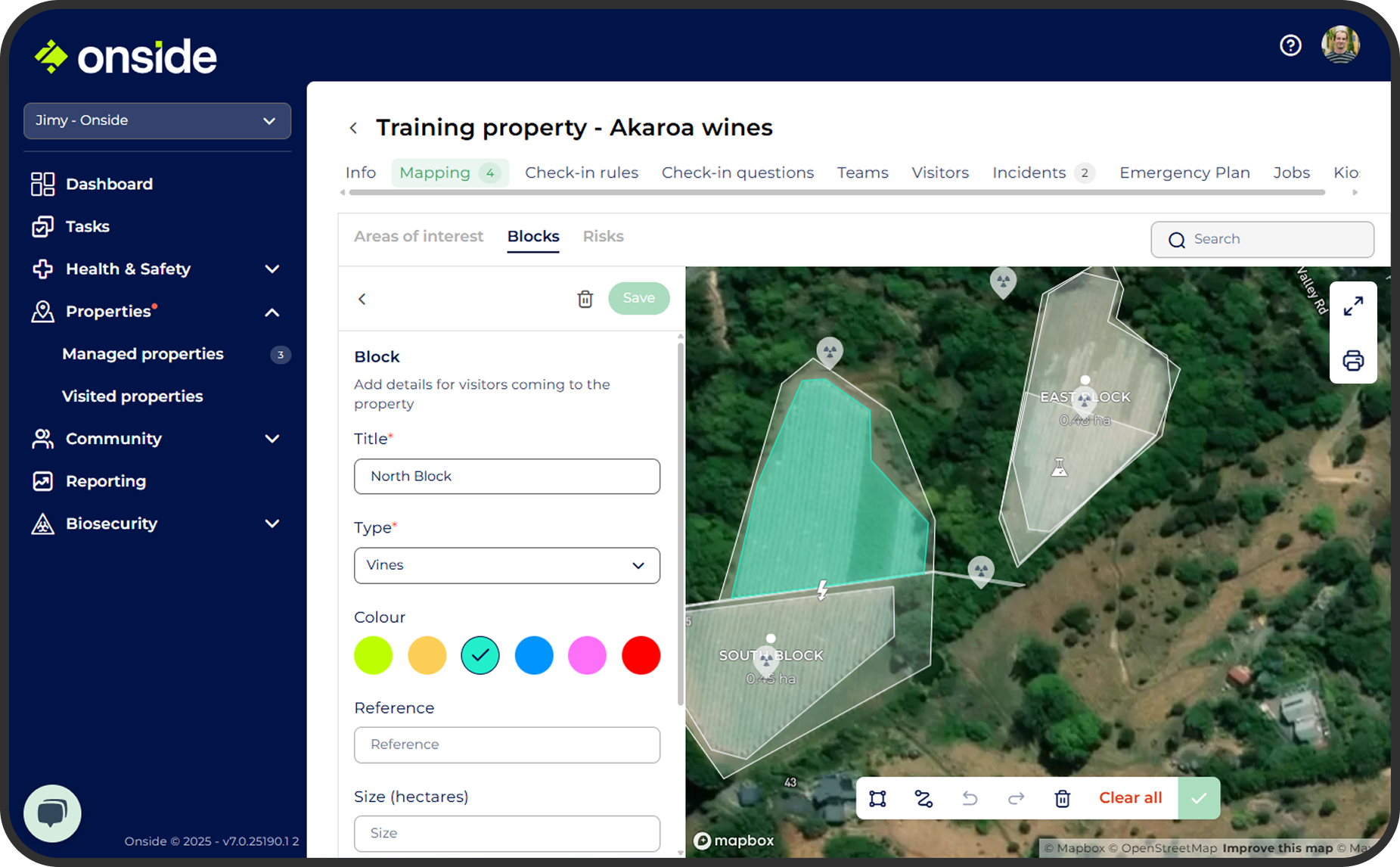The width and height of the screenshot is (1400, 867).
Task: Open the Emergency Plan tab
Action: (x=1184, y=172)
